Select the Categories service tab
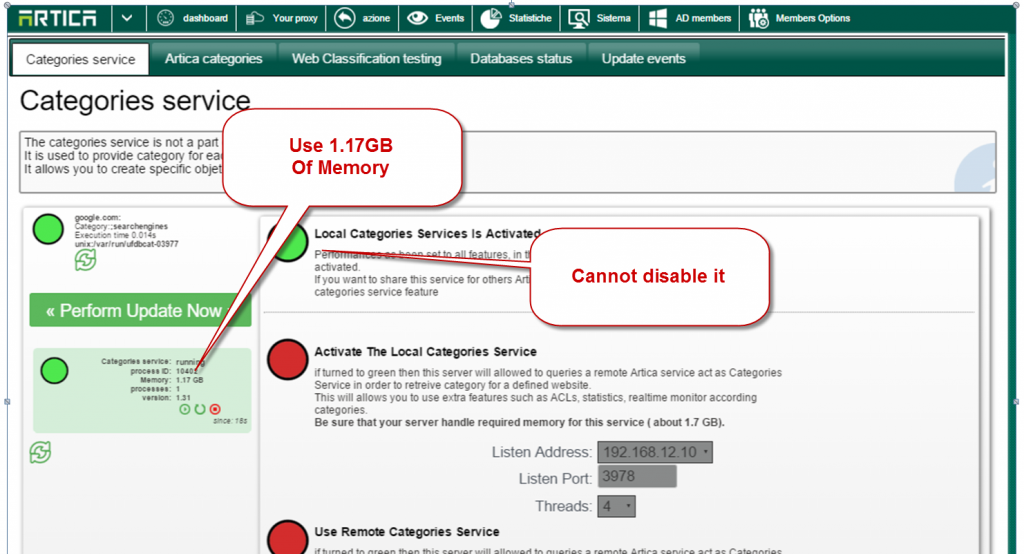Image resolution: width=1024 pixels, height=554 pixels. pyautogui.click(x=80, y=59)
